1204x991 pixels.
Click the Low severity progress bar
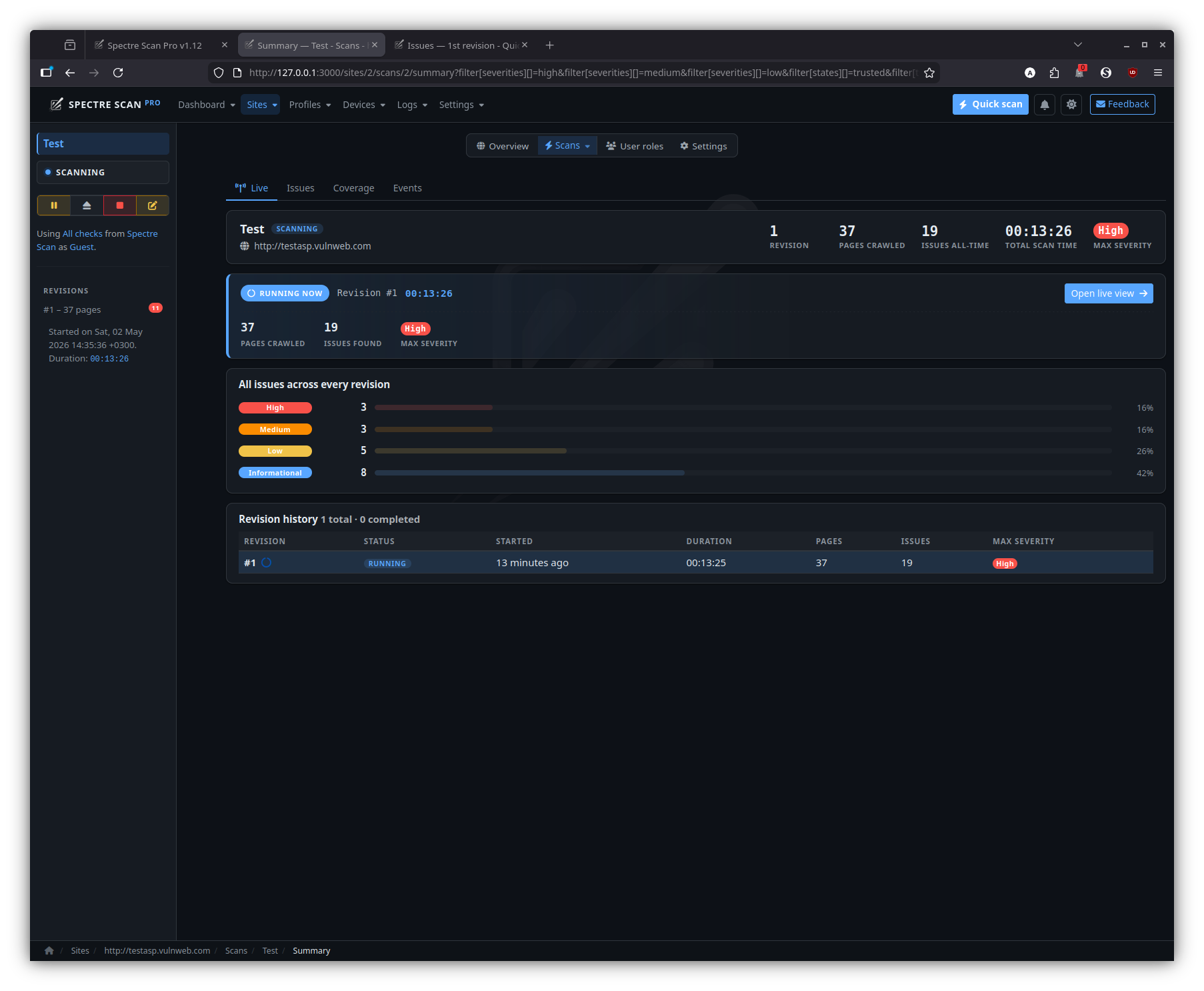pyautogui.click(x=743, y=451)
